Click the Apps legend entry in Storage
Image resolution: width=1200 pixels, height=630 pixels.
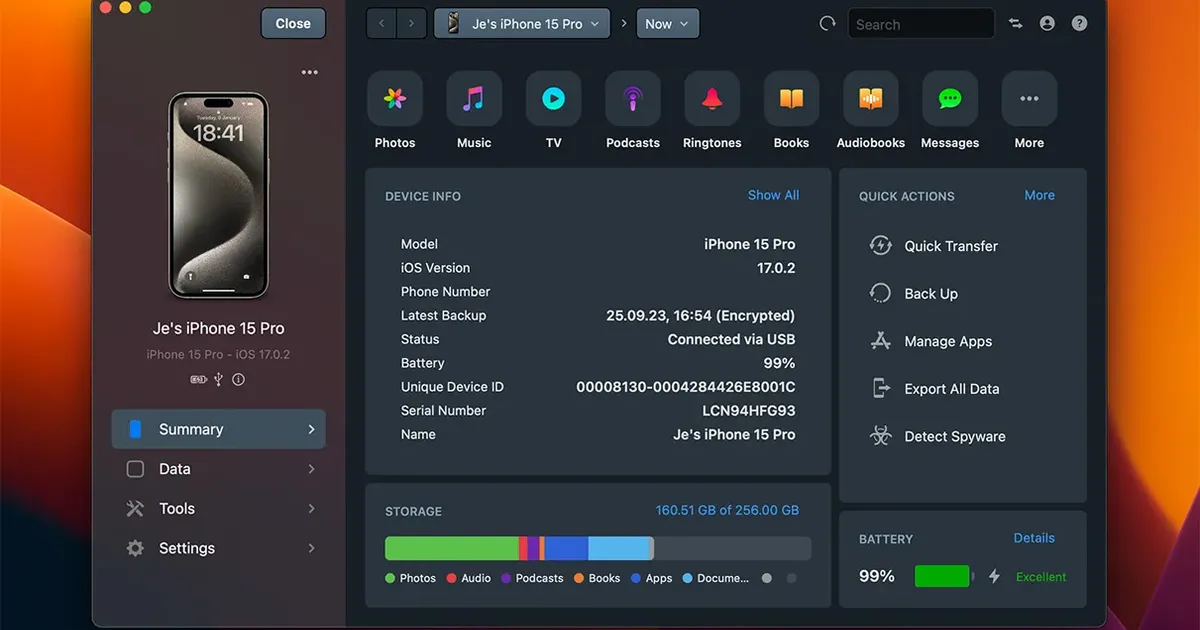tap(652, 578)
